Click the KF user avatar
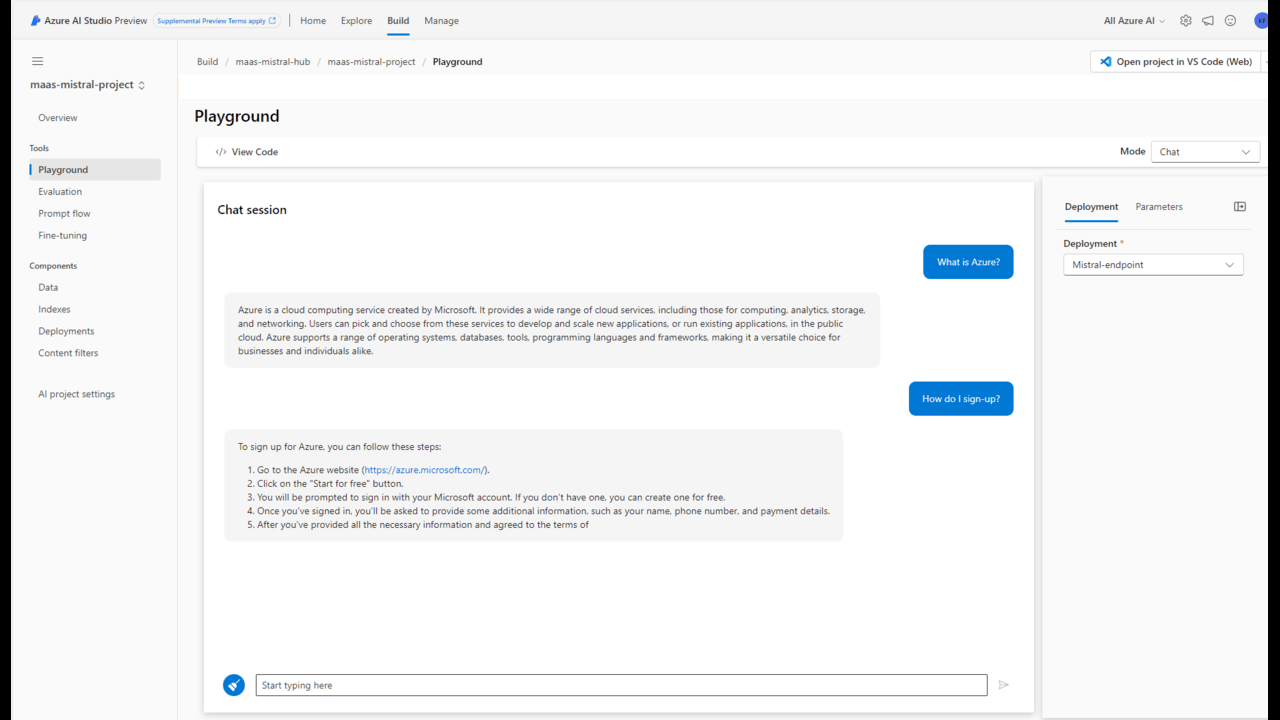The image size is (1280, 720). coord(1261,20)
